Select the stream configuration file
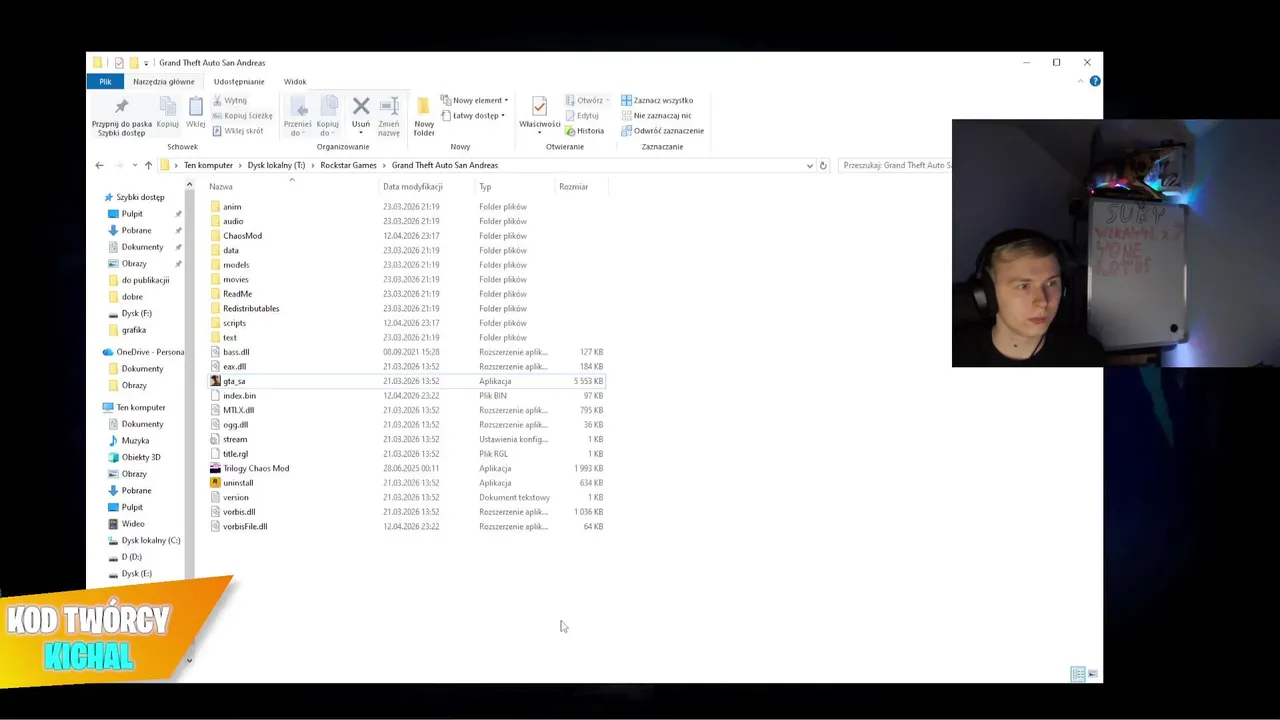1280x720 pixels. pos(235,439)
